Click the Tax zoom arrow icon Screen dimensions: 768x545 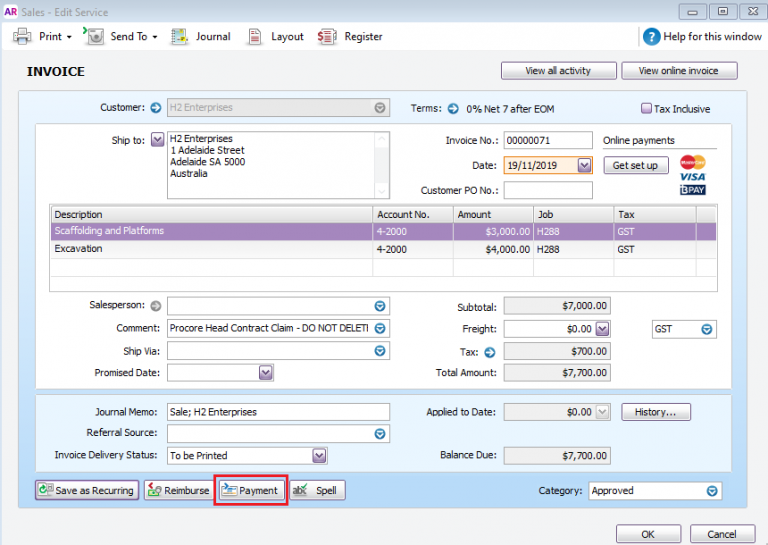click(490, 352)
